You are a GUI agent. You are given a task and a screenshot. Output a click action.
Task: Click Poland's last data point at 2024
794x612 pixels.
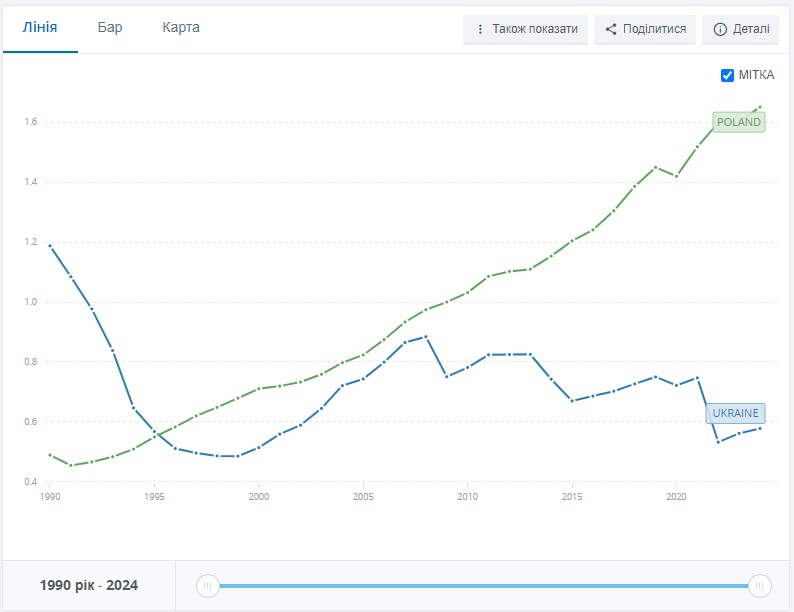coord(760,107)
